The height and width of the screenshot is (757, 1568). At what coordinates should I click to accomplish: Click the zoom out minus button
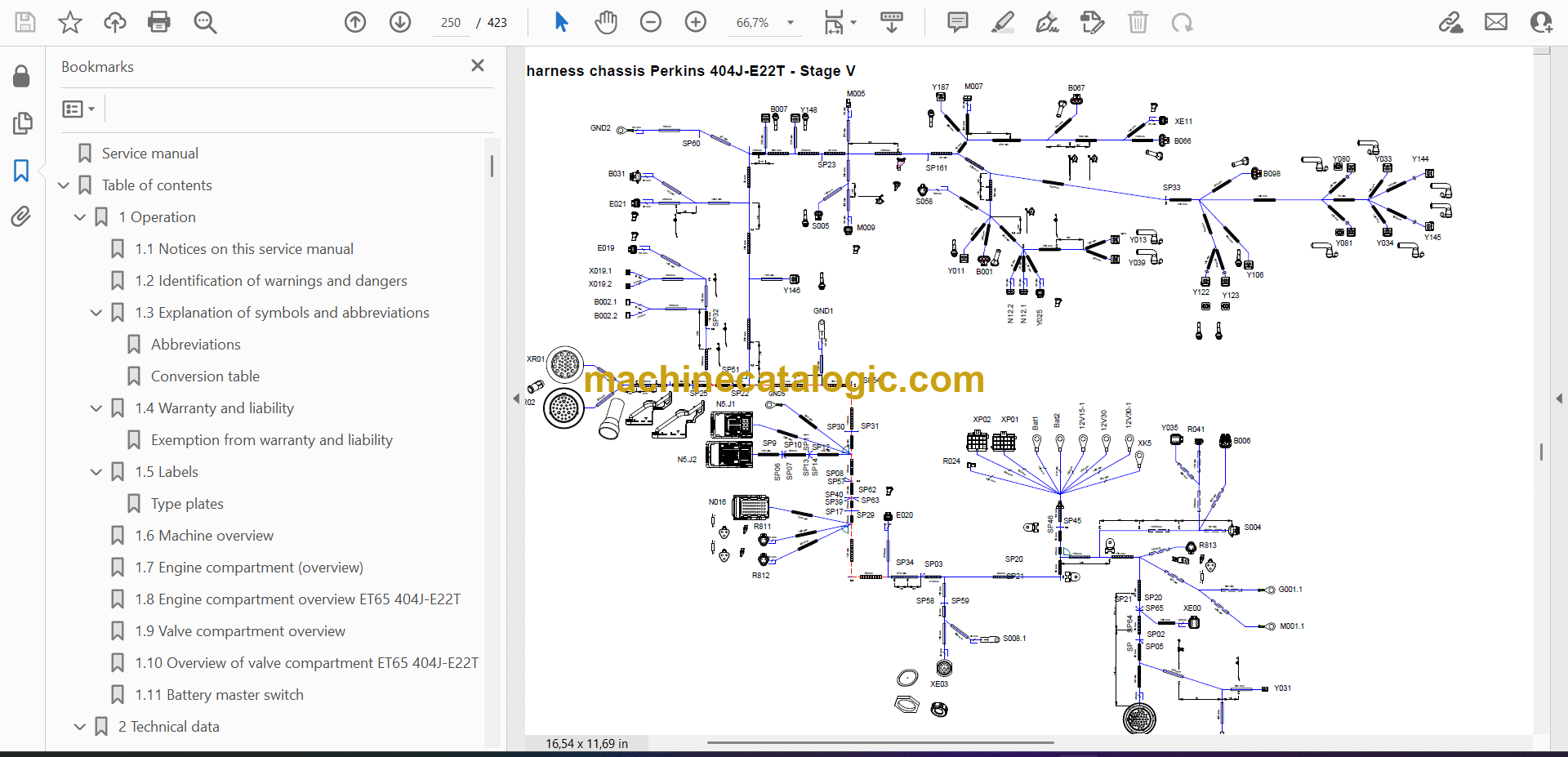click(x=650, y=22)
